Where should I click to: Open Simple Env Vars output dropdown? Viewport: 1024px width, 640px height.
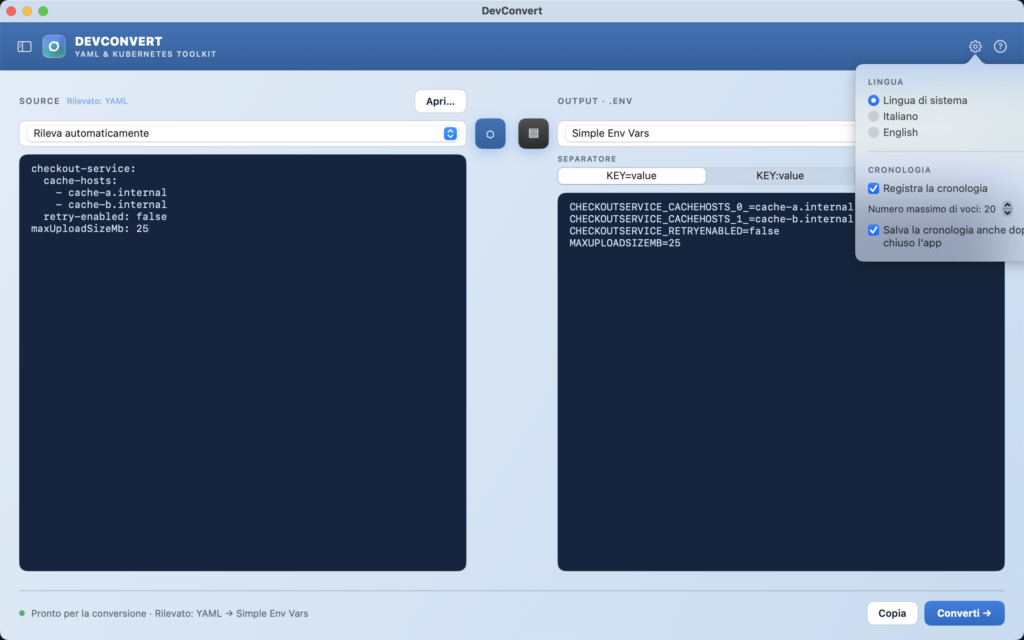(709, 133)
